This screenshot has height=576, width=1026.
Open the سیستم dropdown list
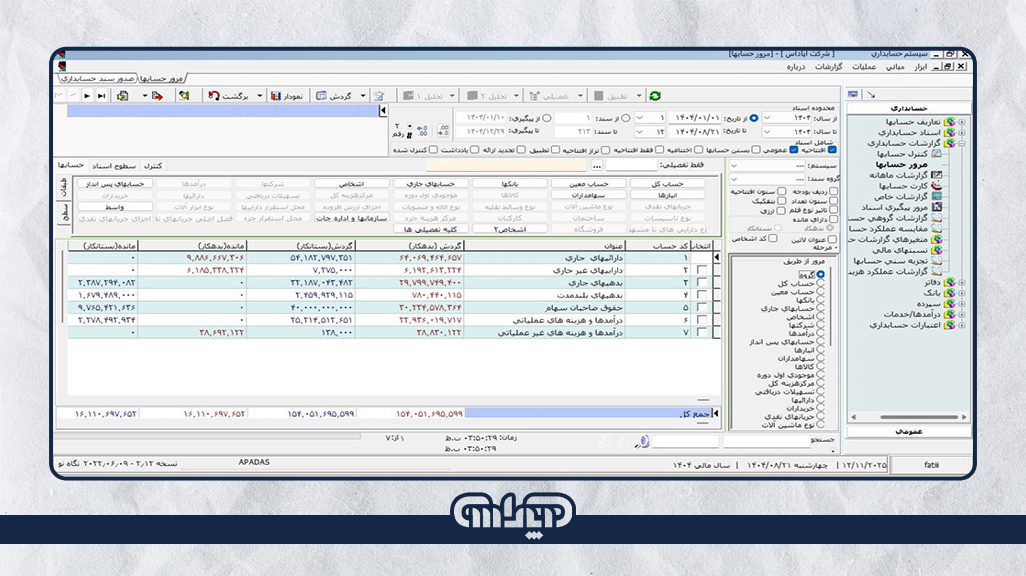(x=736, y=166)
